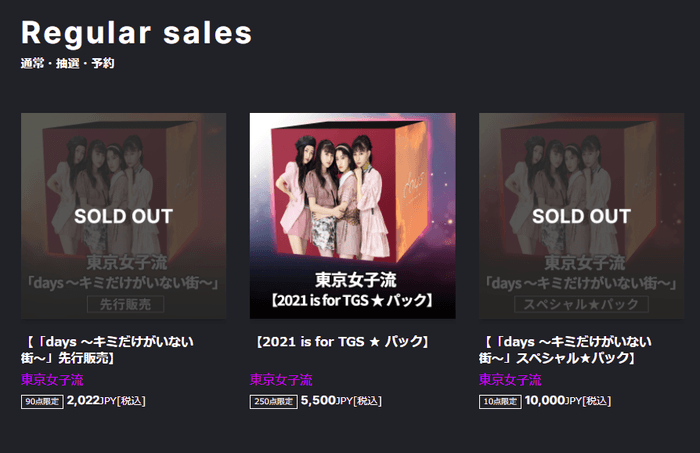The image size is (700, 453).
Task: Click the 東京女子流 caption inside the TGS pack image
Action: (x=352, y=277)
